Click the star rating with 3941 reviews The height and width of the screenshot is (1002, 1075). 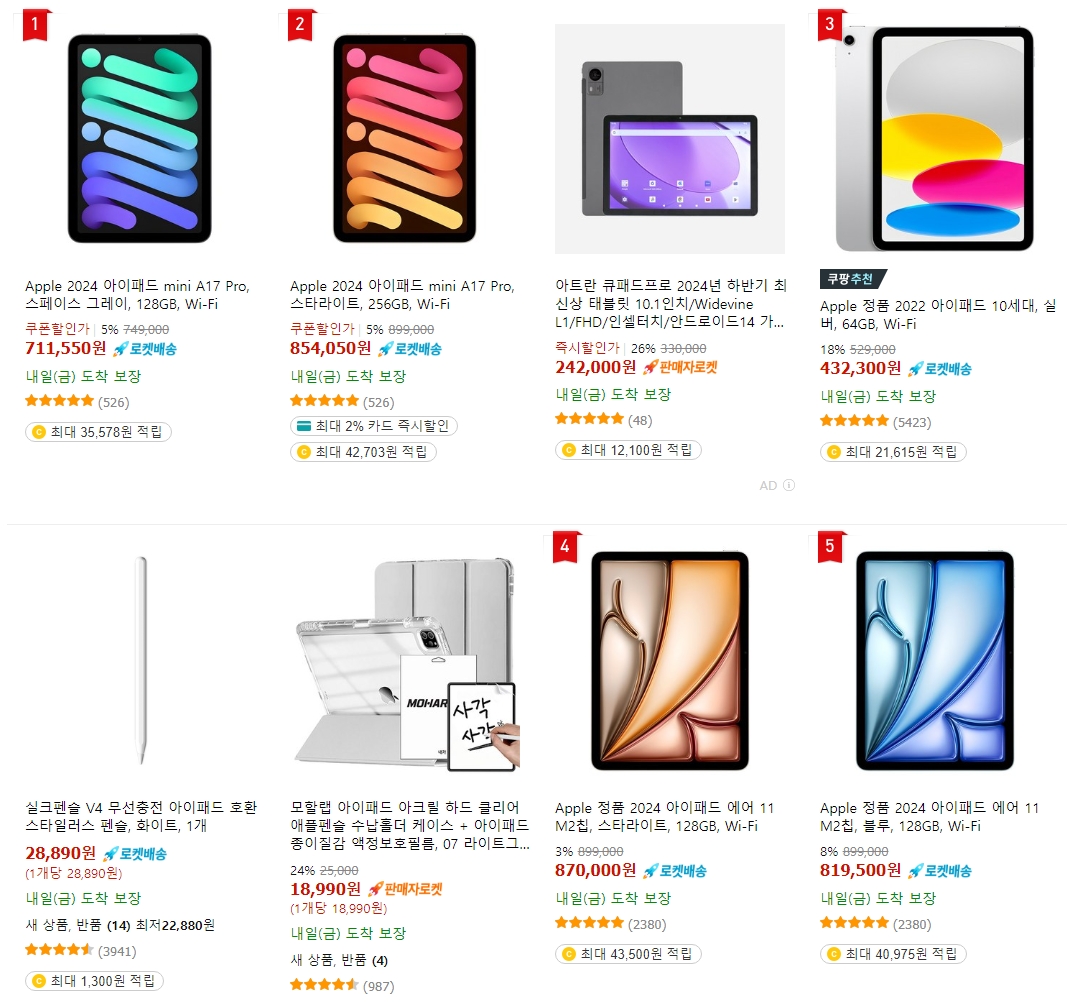tap(81, 951)
